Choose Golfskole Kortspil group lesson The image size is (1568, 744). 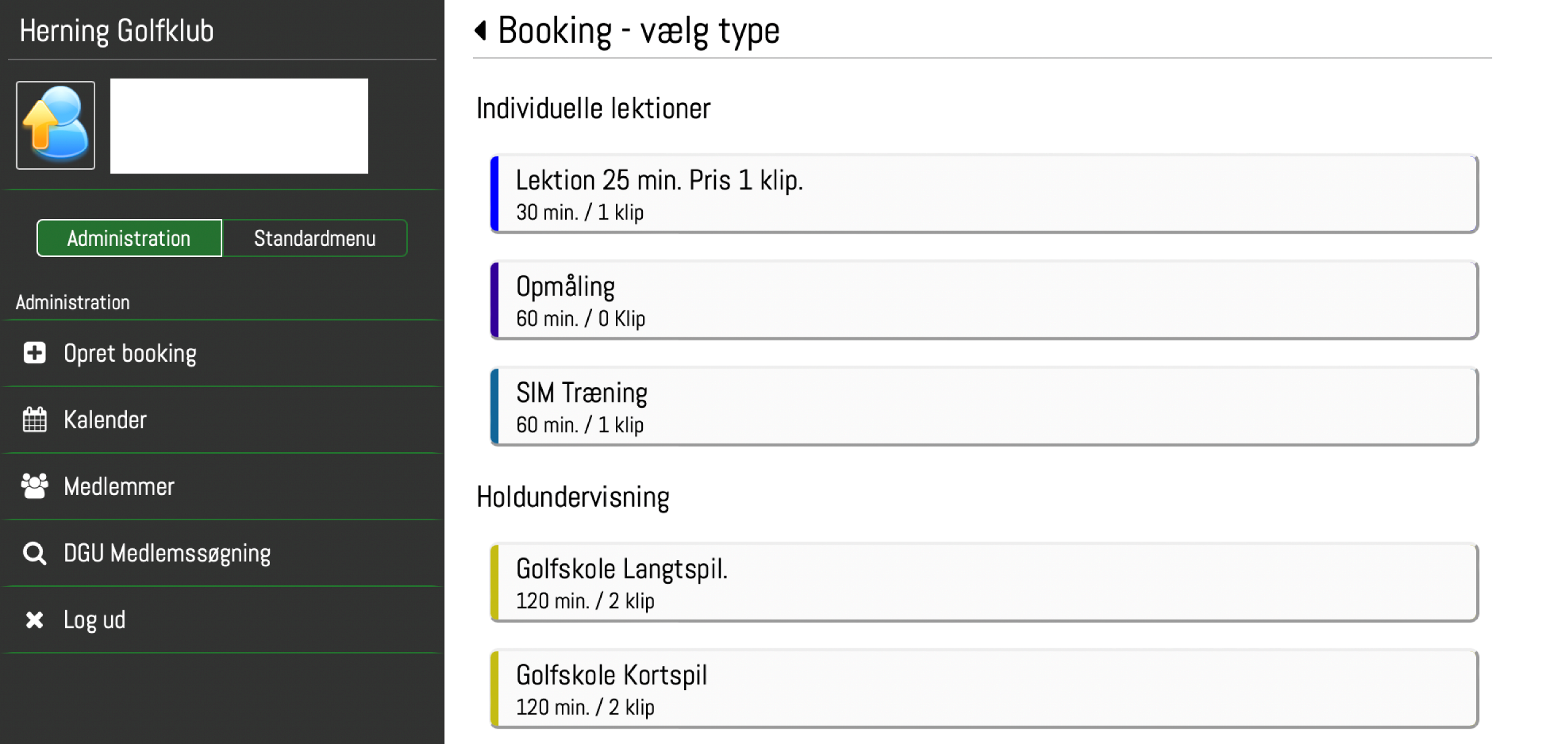(984, 689)
